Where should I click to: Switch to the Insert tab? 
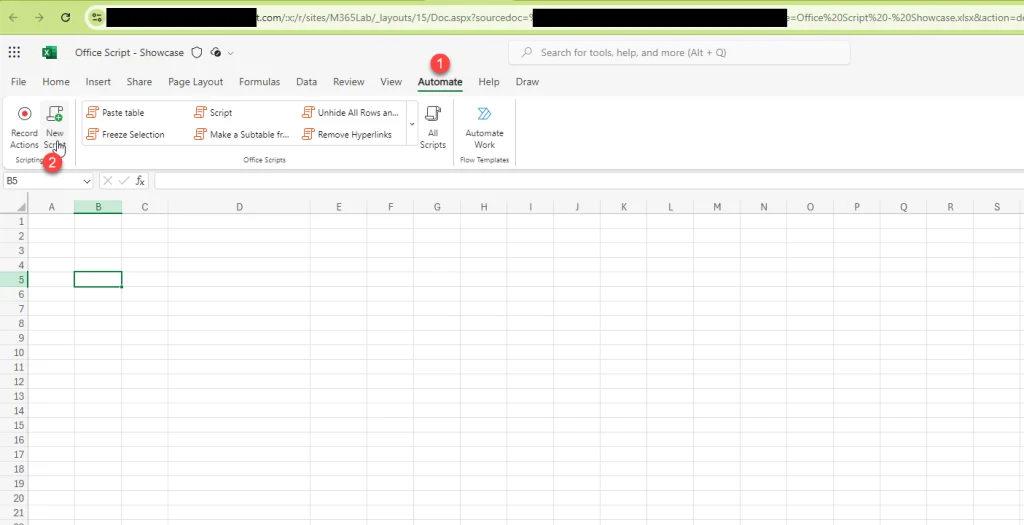(98, 82)
